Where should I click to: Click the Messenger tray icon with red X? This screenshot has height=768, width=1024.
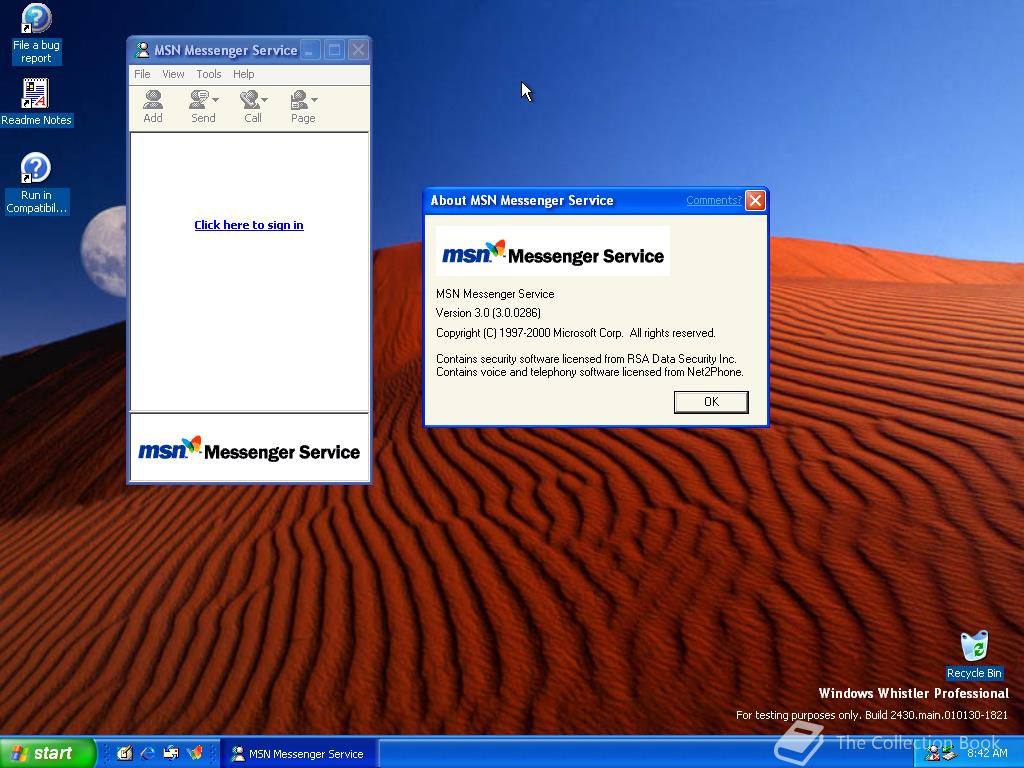(x=933, y=754)
